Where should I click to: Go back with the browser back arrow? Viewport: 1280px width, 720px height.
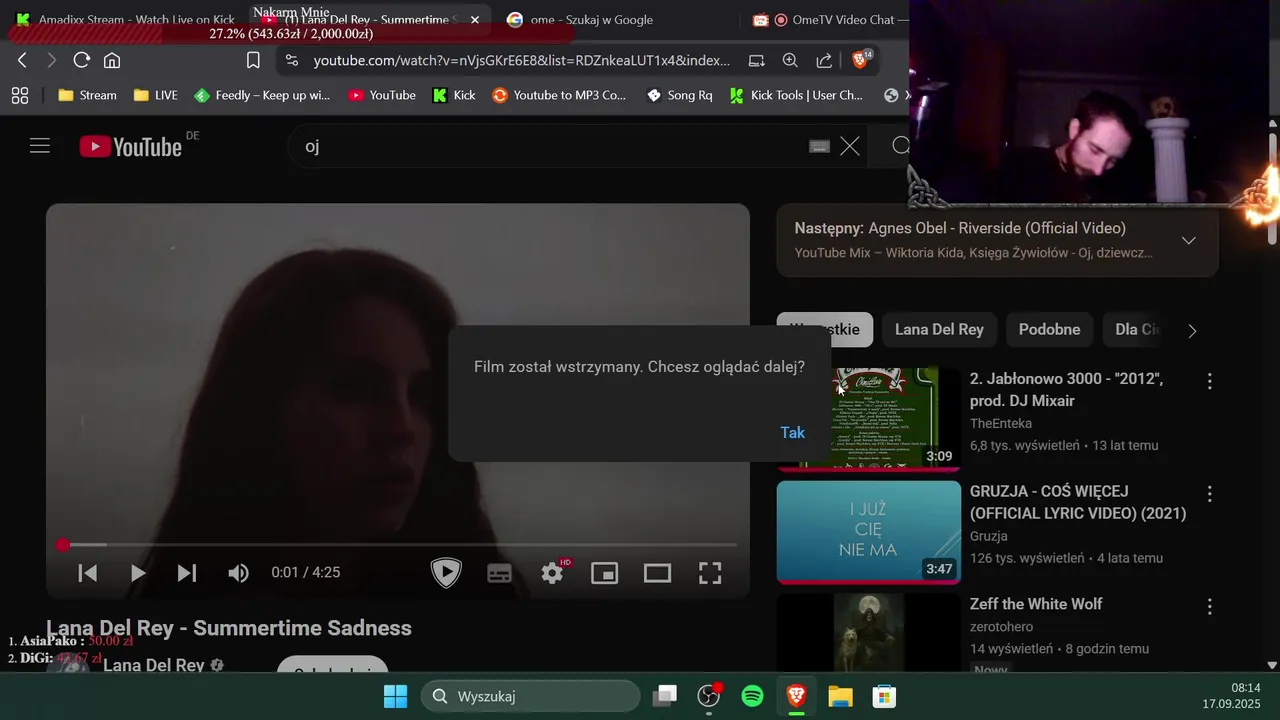click(22, 60)
